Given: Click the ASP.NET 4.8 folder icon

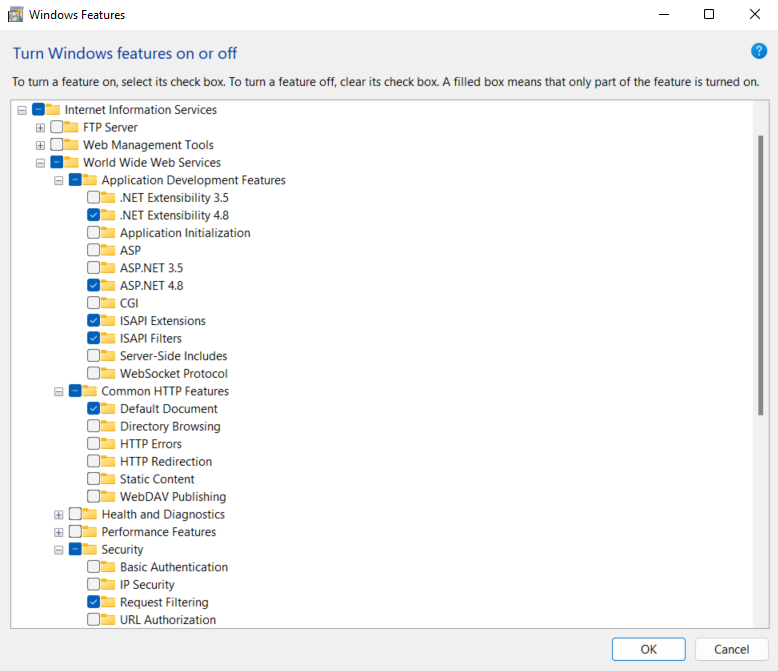Looking at the screenshot, I should pyautogui.click(x=108, y=285).
